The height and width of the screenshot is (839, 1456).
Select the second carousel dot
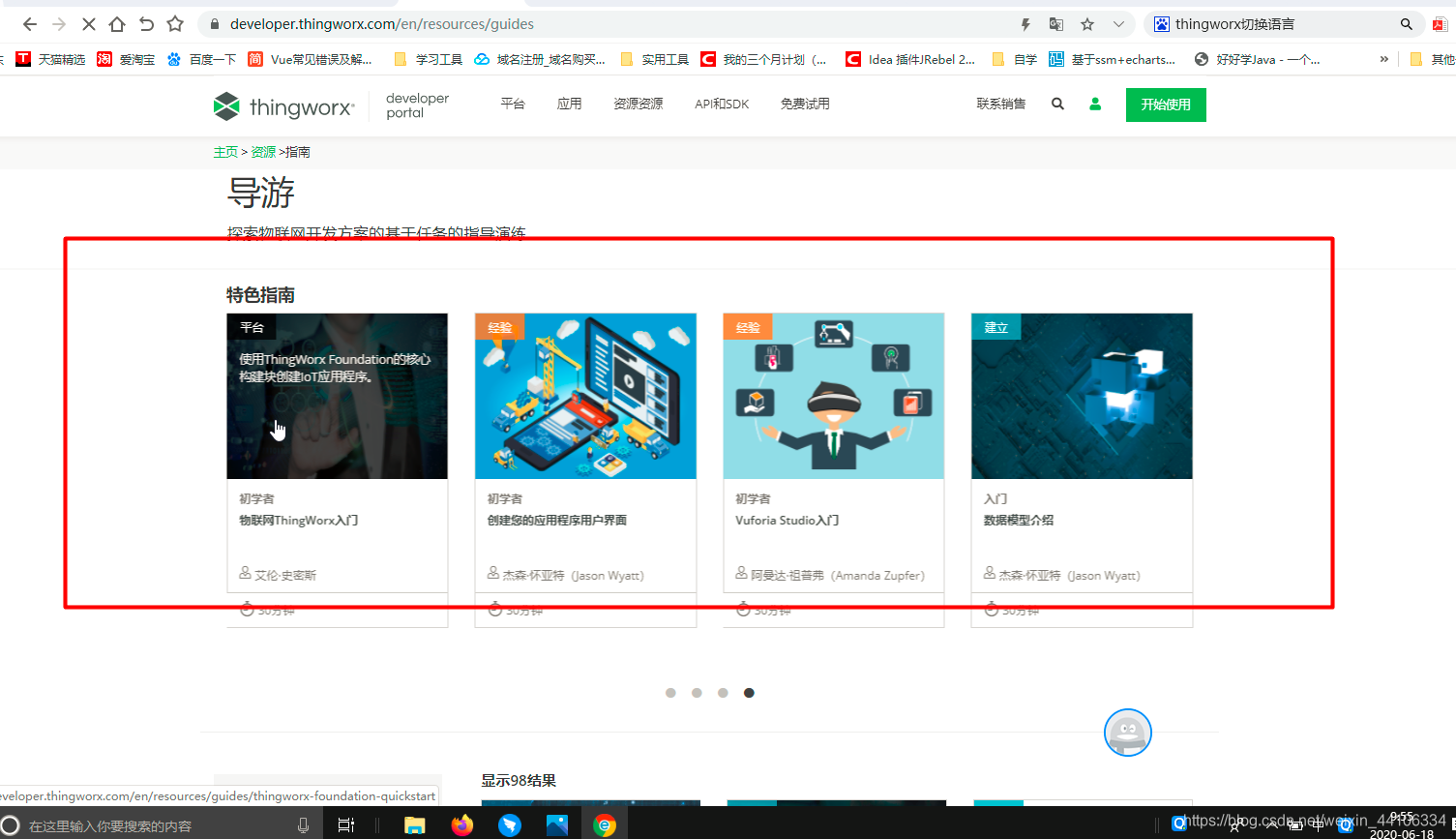tap(697, 693)
